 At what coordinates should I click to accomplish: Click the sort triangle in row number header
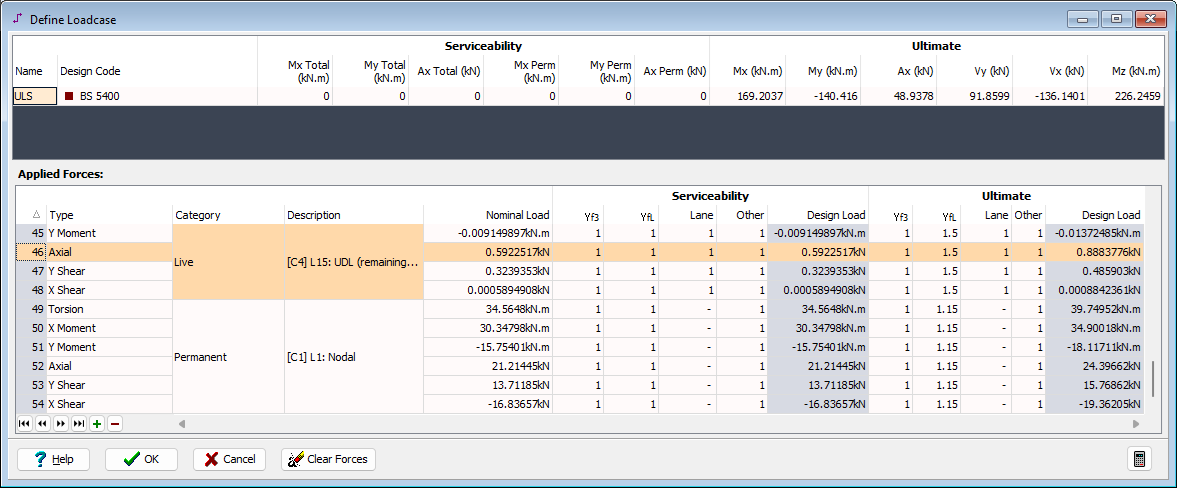click(x=37, y=215)
